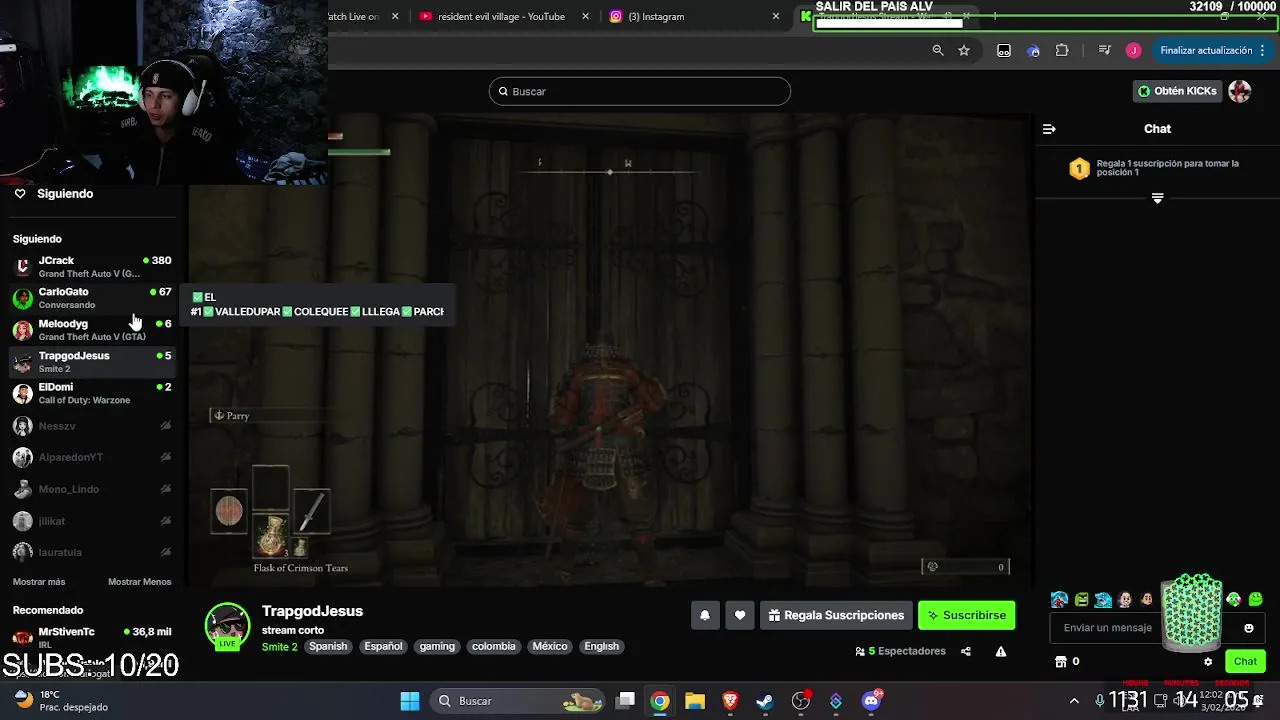The image size is (1280, 720).
Task: Open the Chrome extensions puzzle icon
Action: pyautogui.click(x=1062, y=50)
